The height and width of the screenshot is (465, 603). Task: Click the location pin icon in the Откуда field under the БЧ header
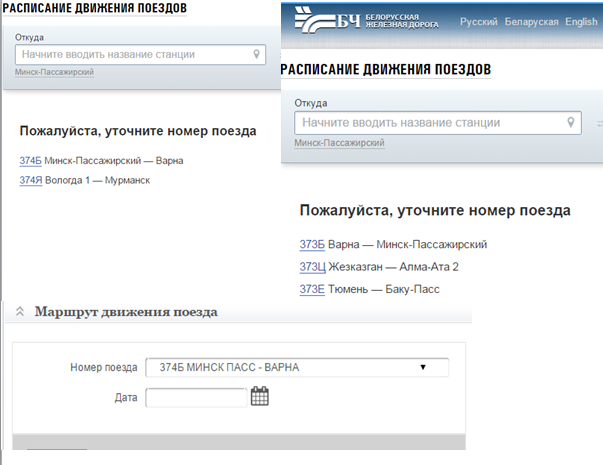click(572, 123)
